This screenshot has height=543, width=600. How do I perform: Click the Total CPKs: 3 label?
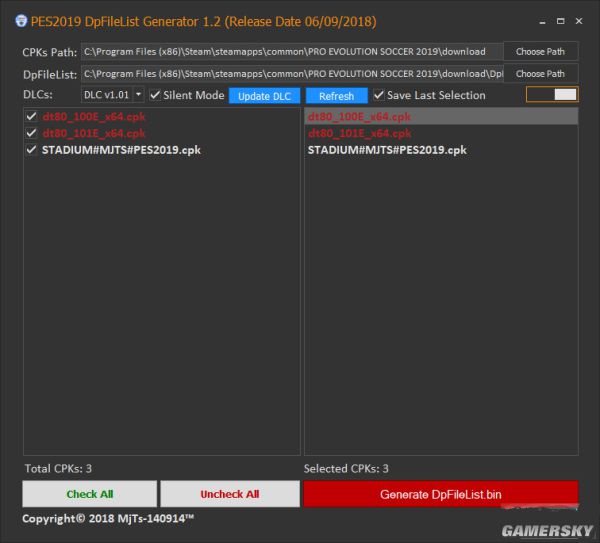click(58, 469)
